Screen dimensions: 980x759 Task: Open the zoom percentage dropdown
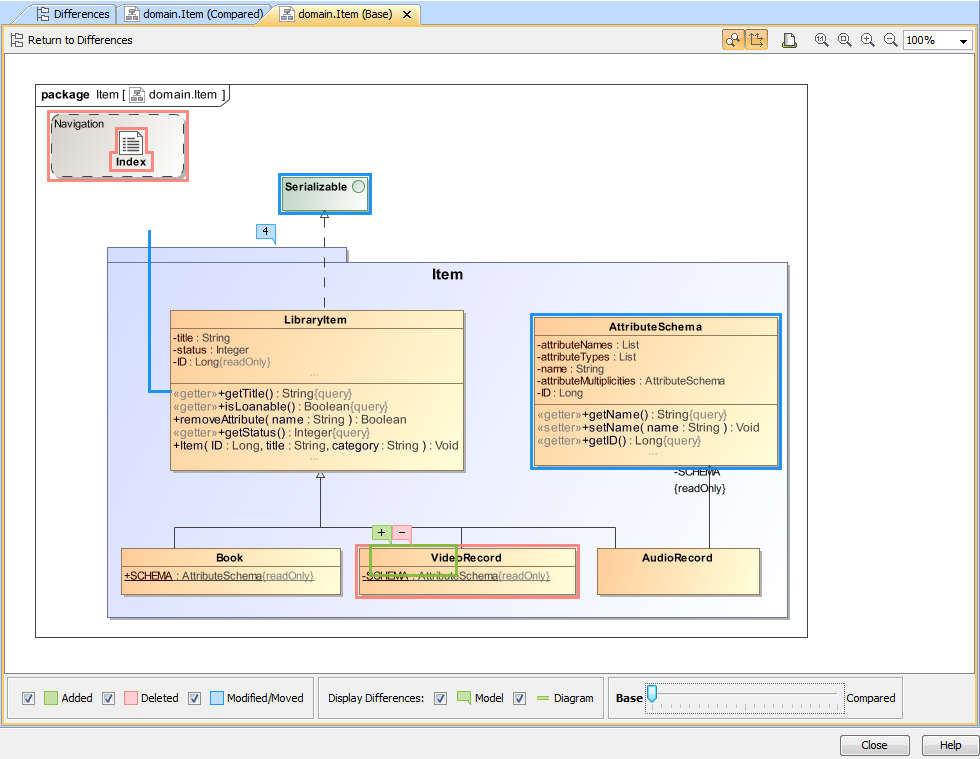tap(961, 40)
